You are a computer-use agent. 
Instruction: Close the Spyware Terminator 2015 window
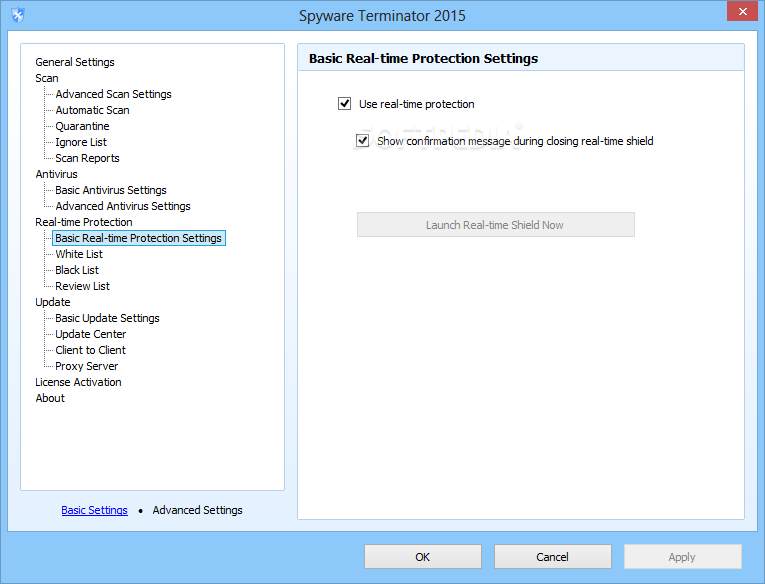[742, 11]
